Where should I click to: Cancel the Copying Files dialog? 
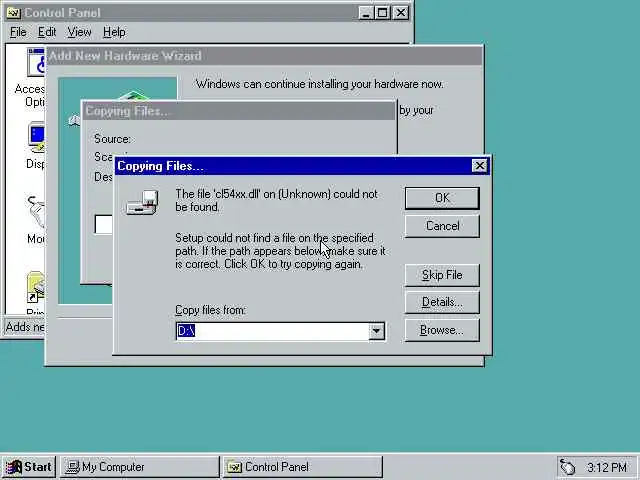(442, 226)
